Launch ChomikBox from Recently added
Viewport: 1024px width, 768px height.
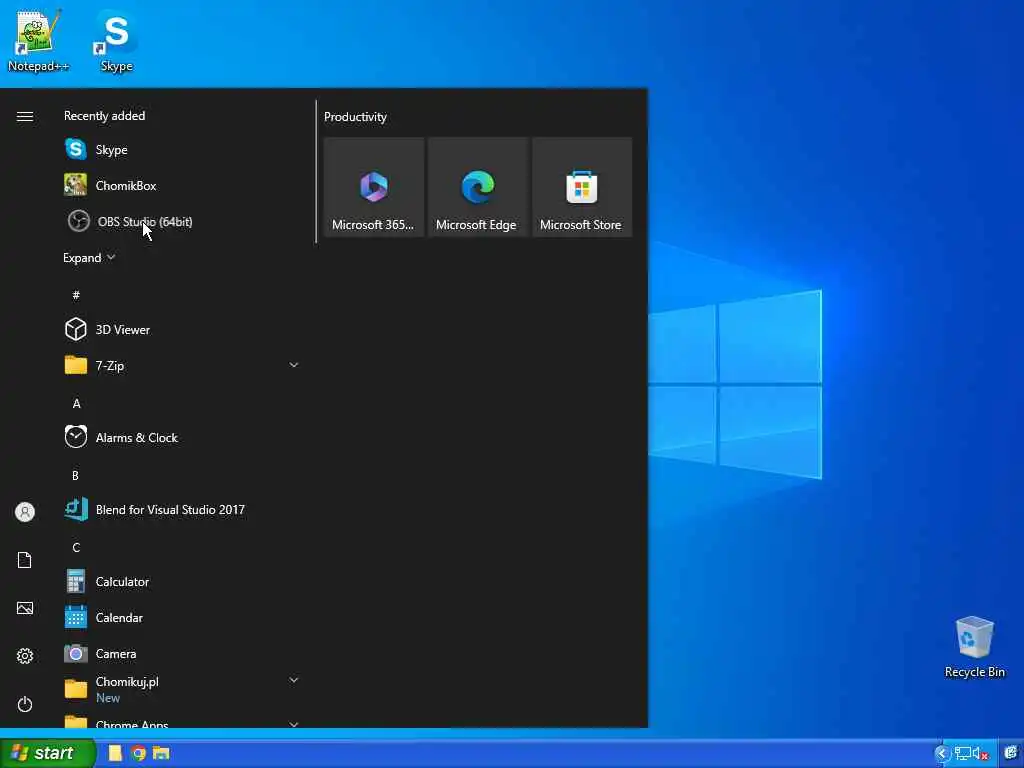click(182, 185)
